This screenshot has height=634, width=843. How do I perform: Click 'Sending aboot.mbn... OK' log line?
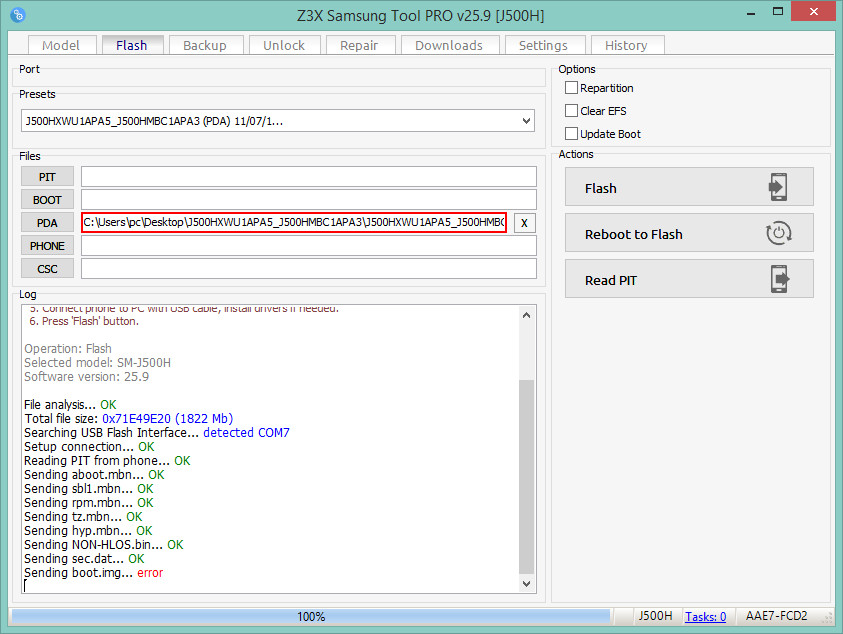click(94, 474)
